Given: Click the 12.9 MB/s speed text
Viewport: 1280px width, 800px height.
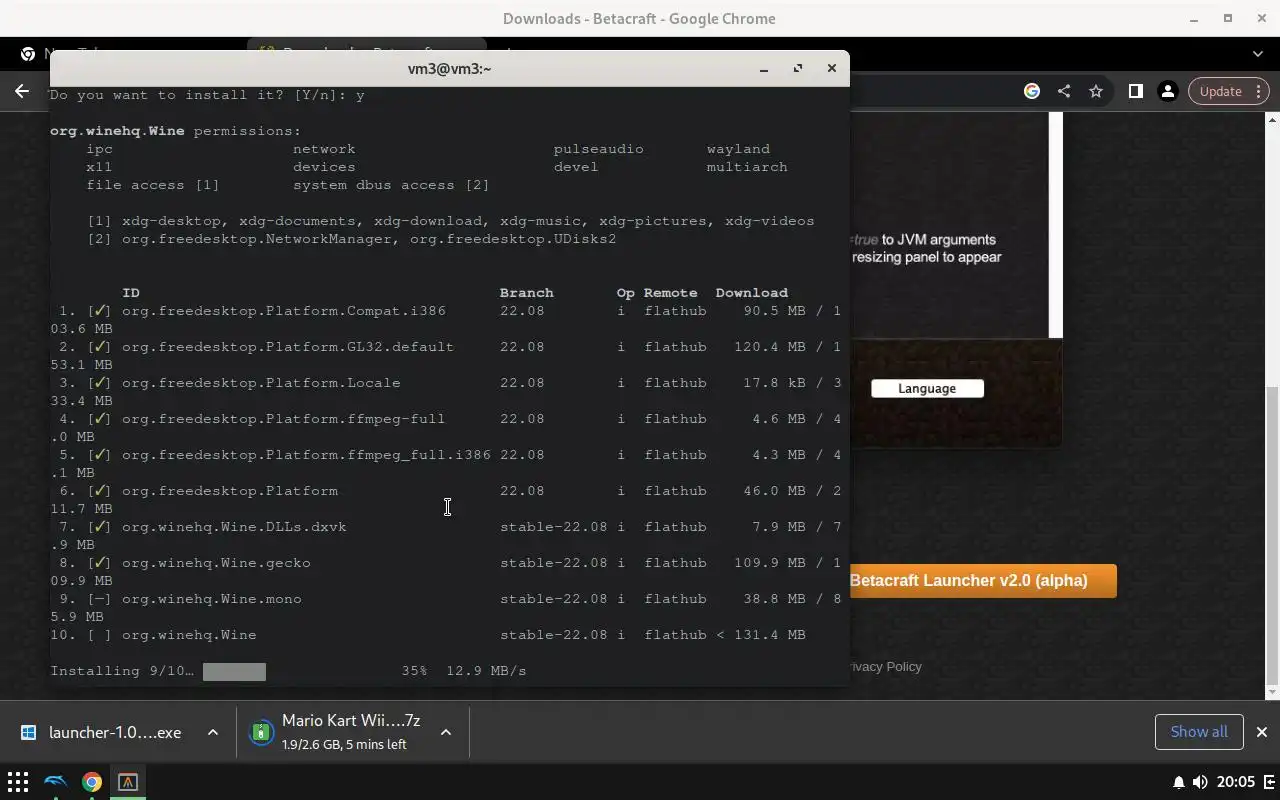Looking at the screenshot, I should pyautogui.click(x=486, y=671).
